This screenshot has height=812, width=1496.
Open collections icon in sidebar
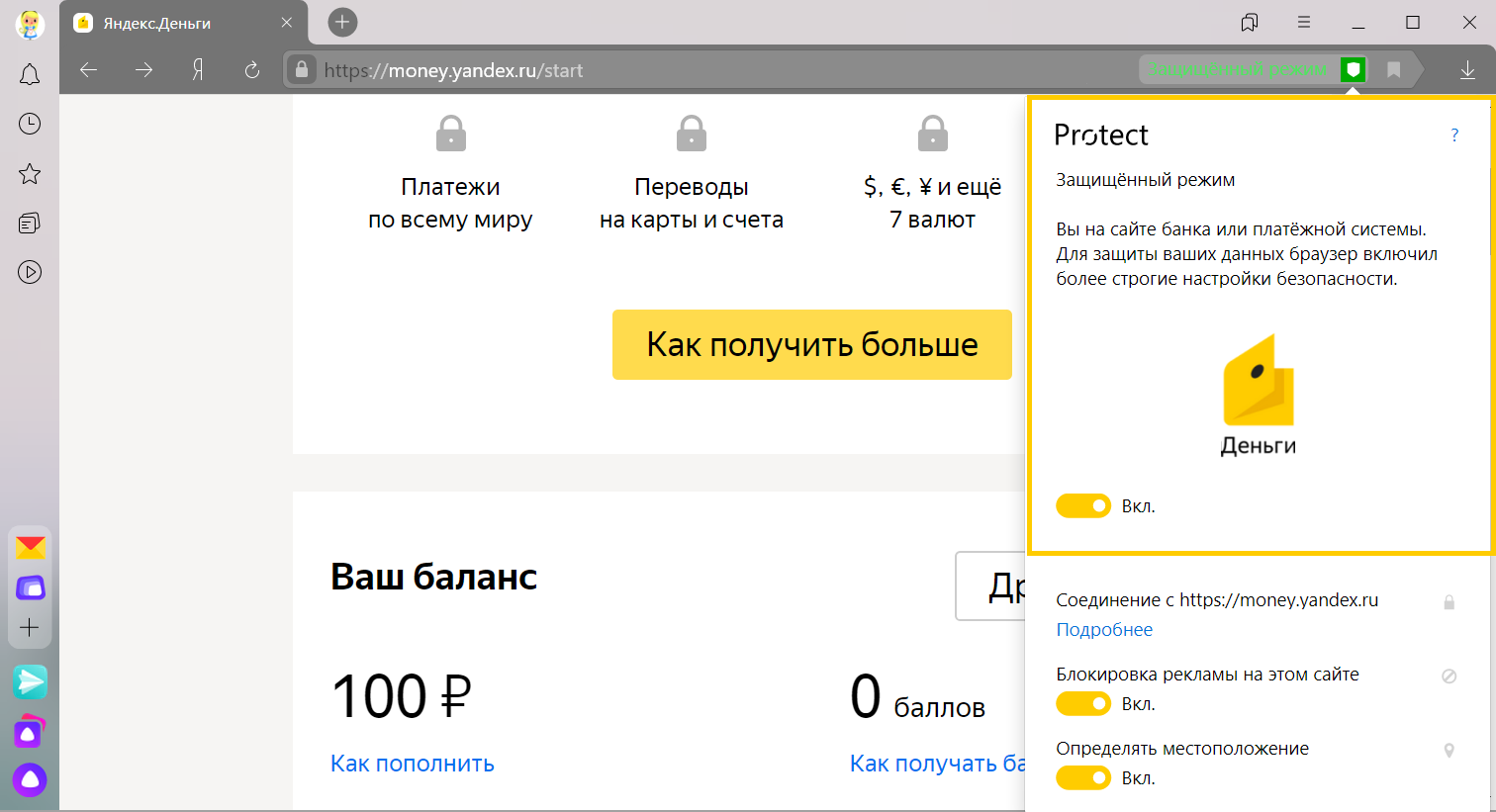click(x=30, y=223)
